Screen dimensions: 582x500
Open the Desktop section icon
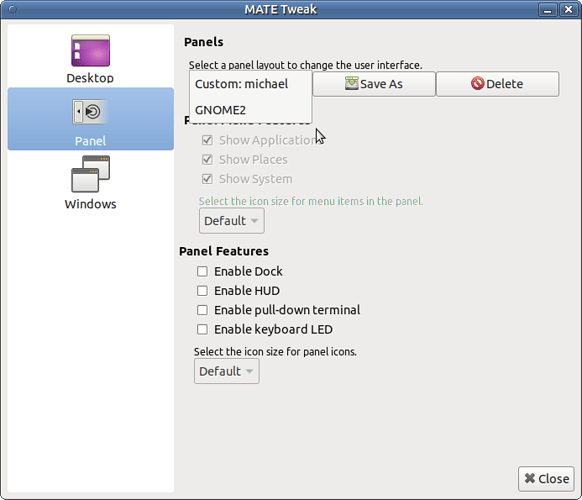point(90,51)
